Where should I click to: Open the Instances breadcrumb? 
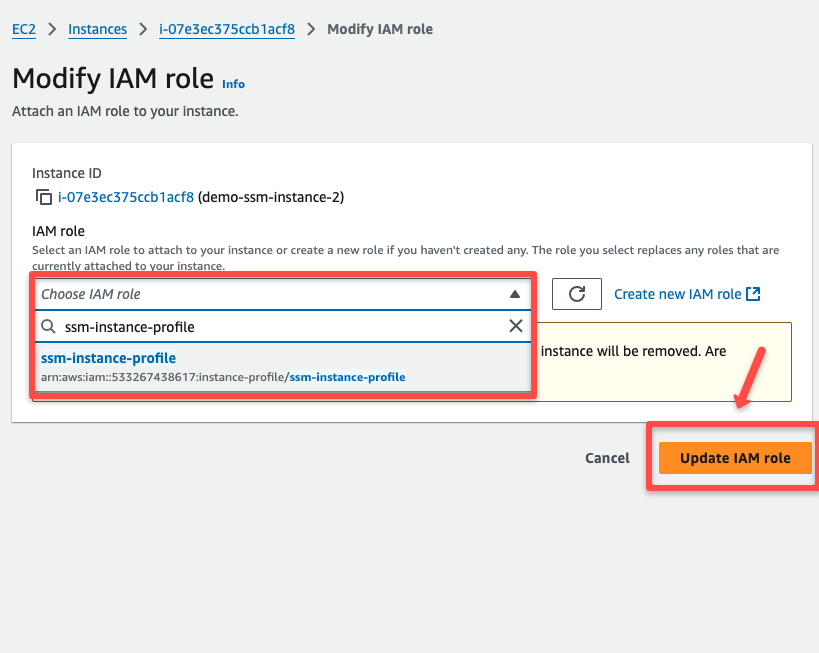(97, 29)
